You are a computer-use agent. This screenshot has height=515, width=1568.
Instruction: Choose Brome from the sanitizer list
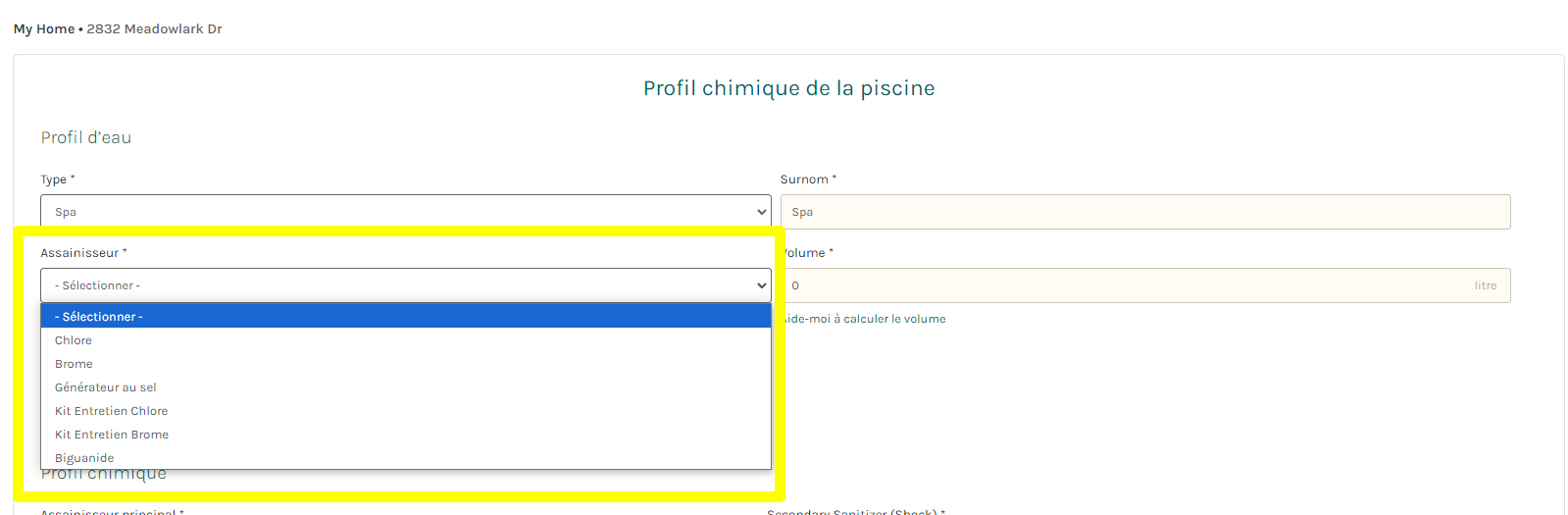(x=406, y=364)
